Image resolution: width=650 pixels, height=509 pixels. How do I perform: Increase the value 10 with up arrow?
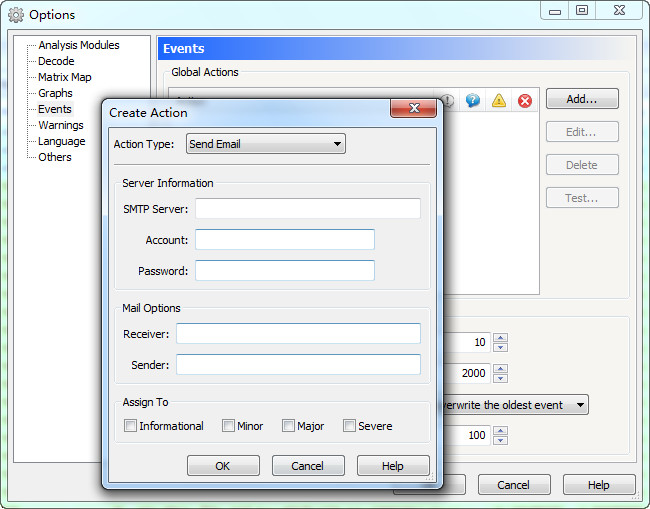pyautogui.click(x=500, y=337)
